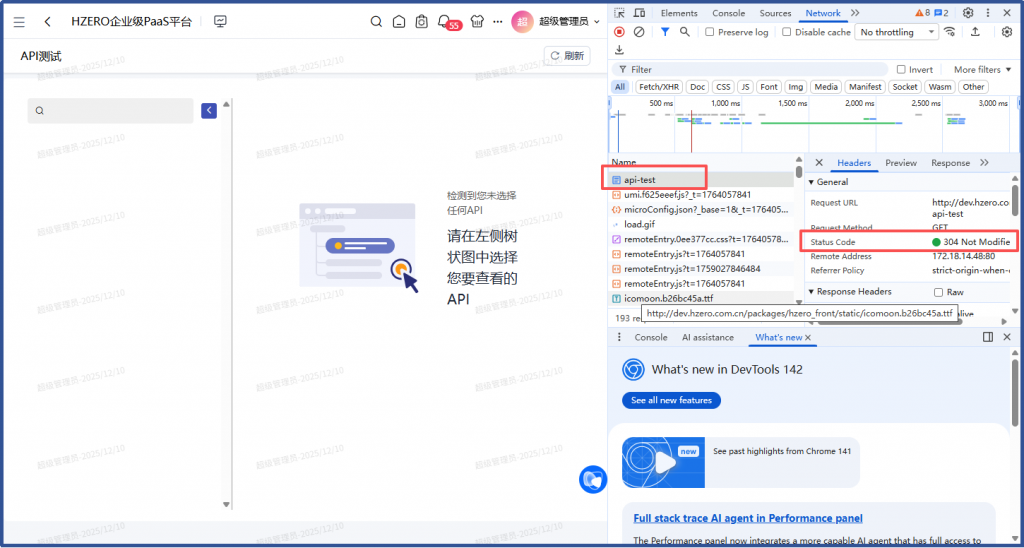Click the API tree search input field

115,111
